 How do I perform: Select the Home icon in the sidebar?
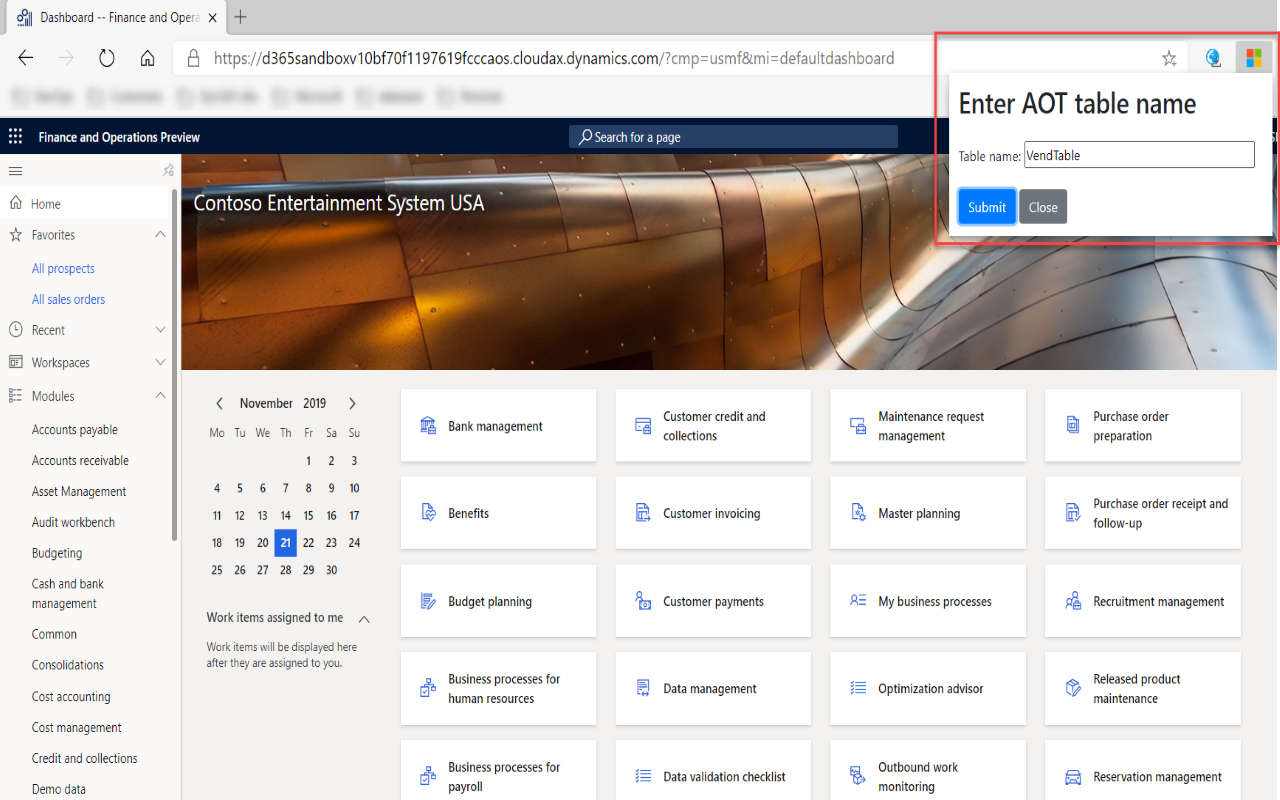click(14, 203)
